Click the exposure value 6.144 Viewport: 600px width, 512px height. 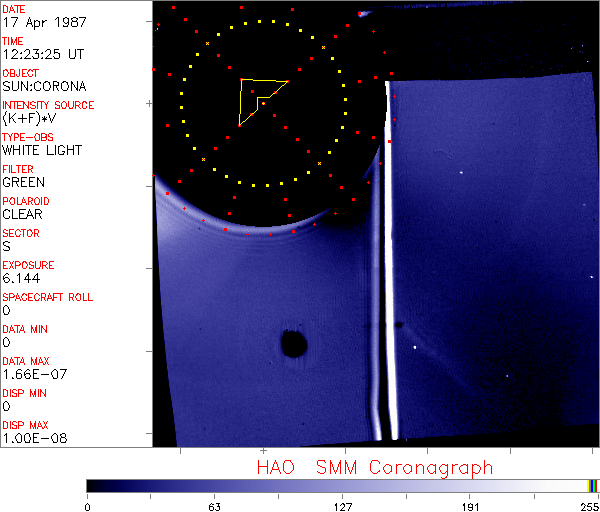click(x=21, y=278)
